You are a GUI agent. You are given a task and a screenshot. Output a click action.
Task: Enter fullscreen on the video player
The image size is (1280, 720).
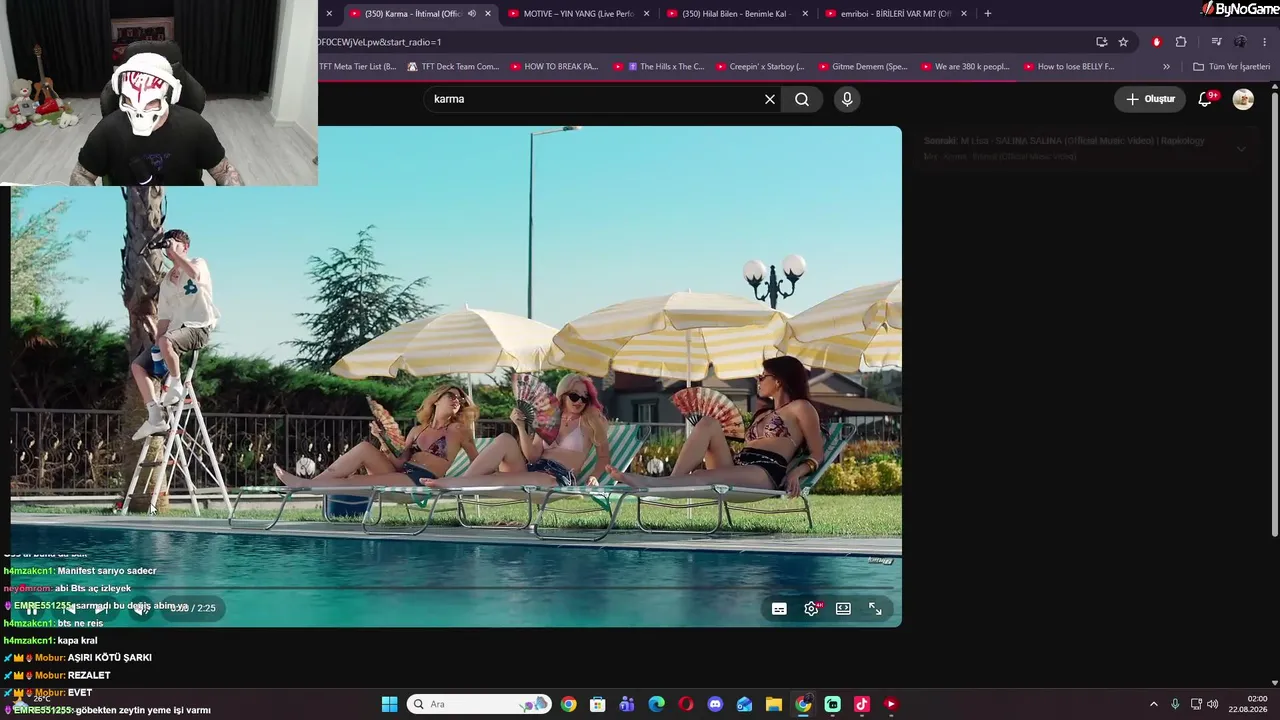click(875, 608)
